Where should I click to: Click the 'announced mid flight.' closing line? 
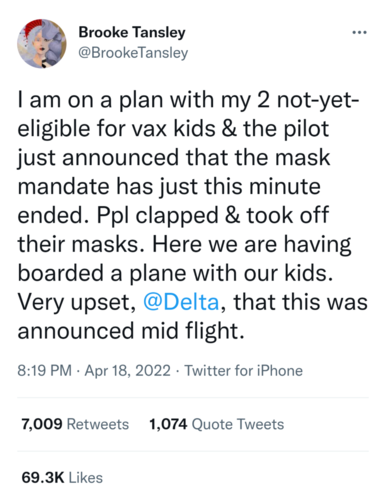point(131,331)
